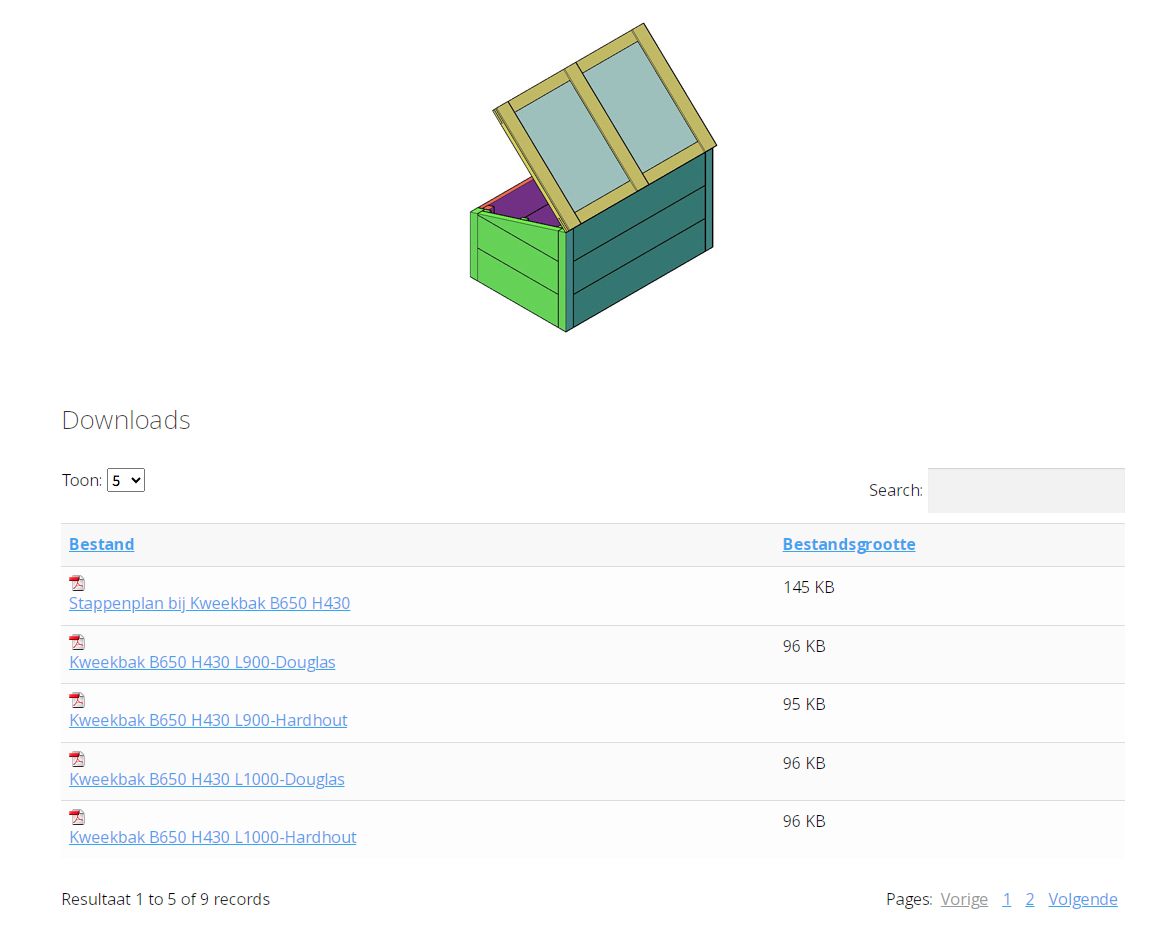This screenshot has width=1154, height=936.
Task: Focus the Search input field
Action: click(1025, 490)
